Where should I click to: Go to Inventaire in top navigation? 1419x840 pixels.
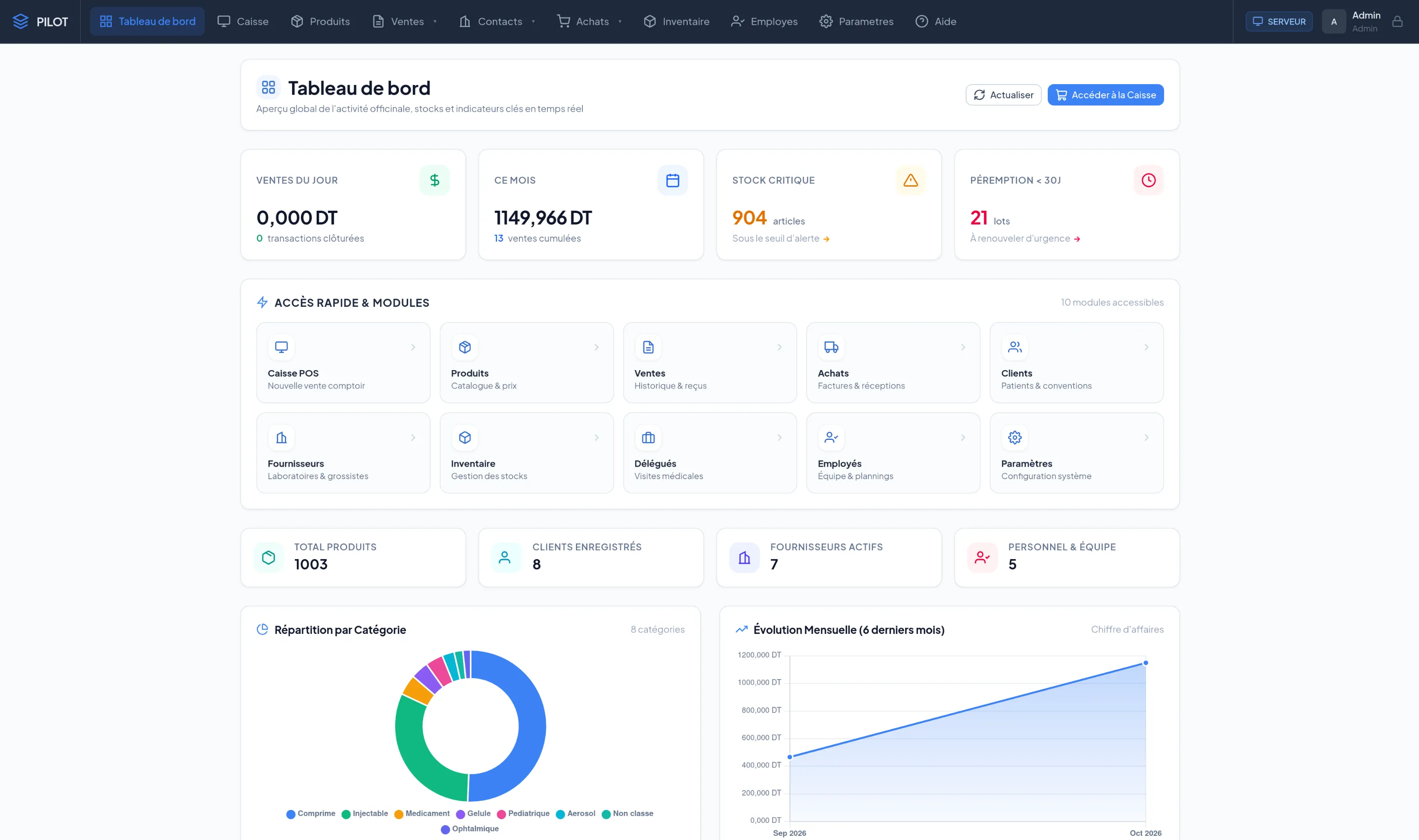tap(677, 22)
